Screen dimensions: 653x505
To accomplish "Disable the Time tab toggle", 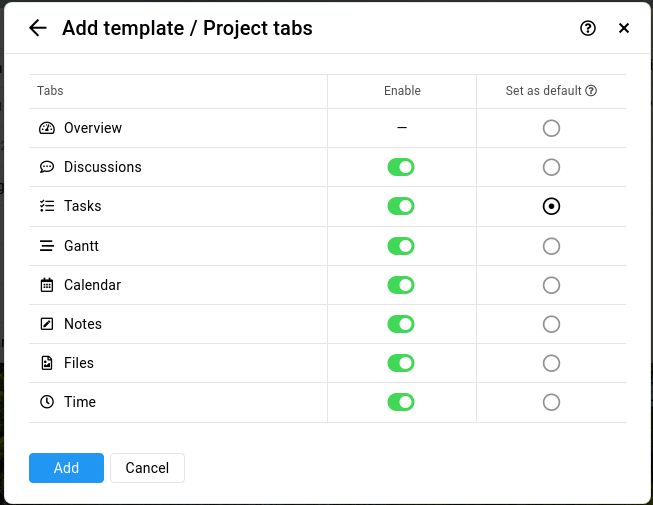I will (401, 402).
